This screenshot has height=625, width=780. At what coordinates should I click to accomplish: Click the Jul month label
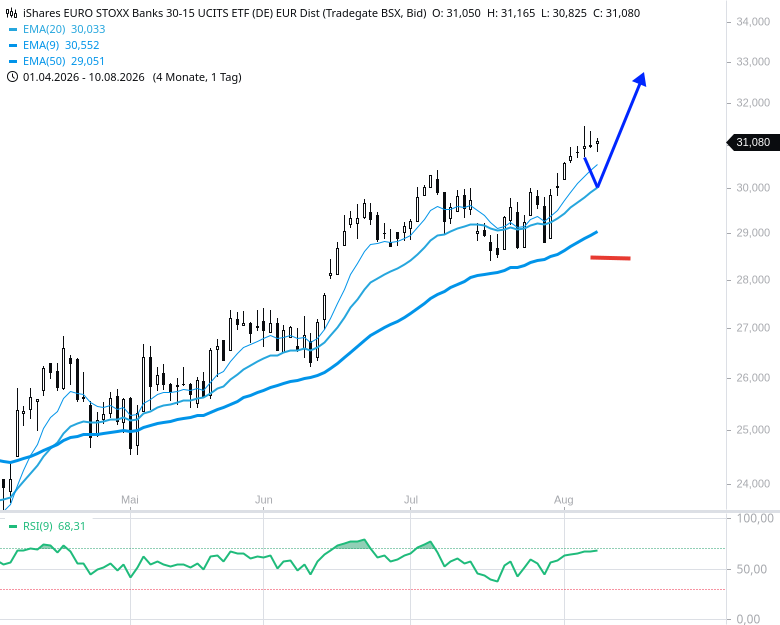click(x=411, y=500)
